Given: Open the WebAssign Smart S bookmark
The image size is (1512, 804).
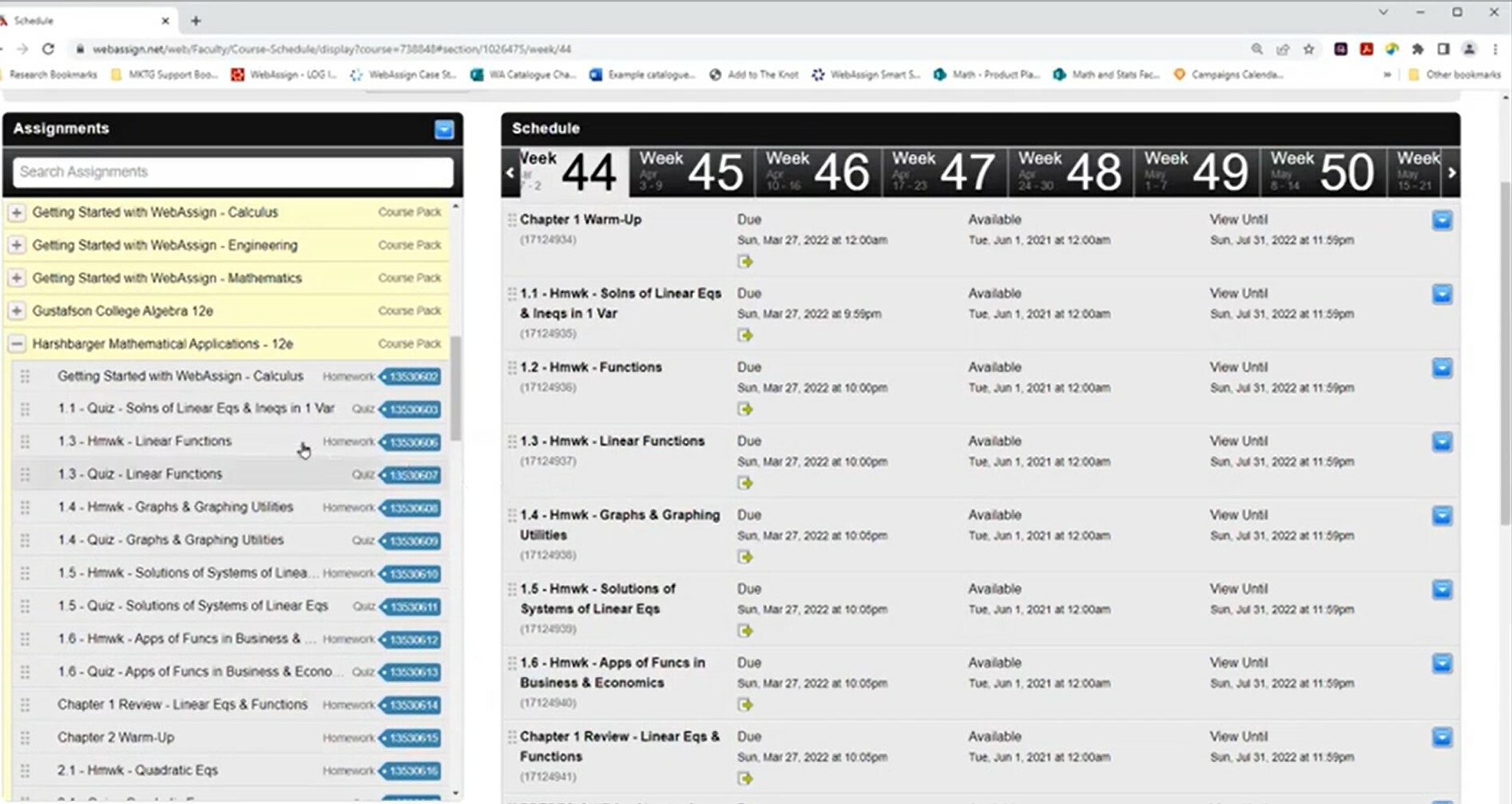Looking at the screenshot, I should (x=867, y=74).
